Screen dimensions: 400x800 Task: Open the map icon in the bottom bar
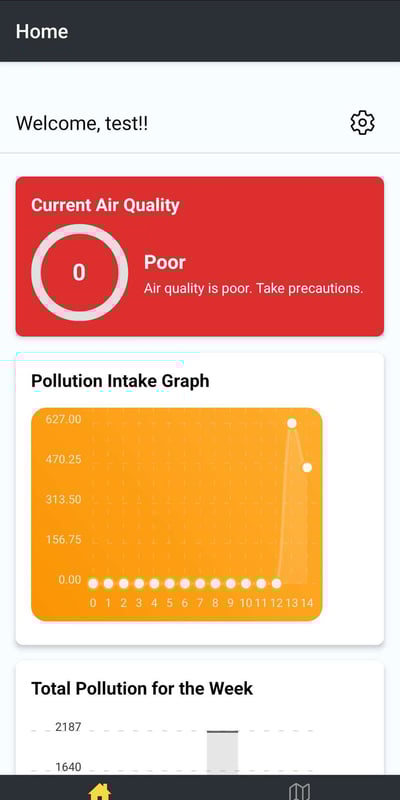[299, 791]
